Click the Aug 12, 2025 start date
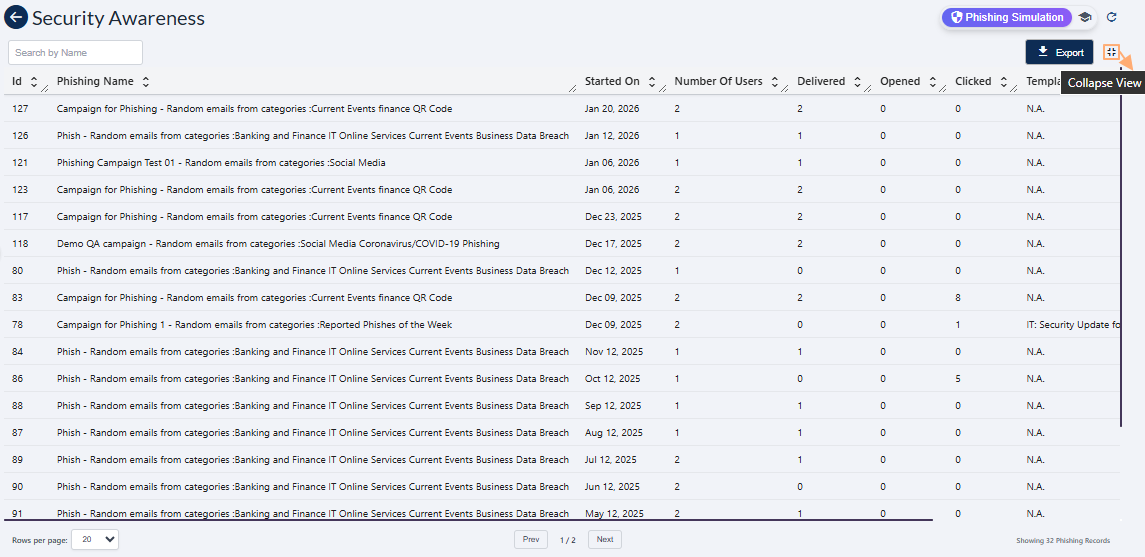The width and height of the screenshot is (1145, 557). pos(614,433)
